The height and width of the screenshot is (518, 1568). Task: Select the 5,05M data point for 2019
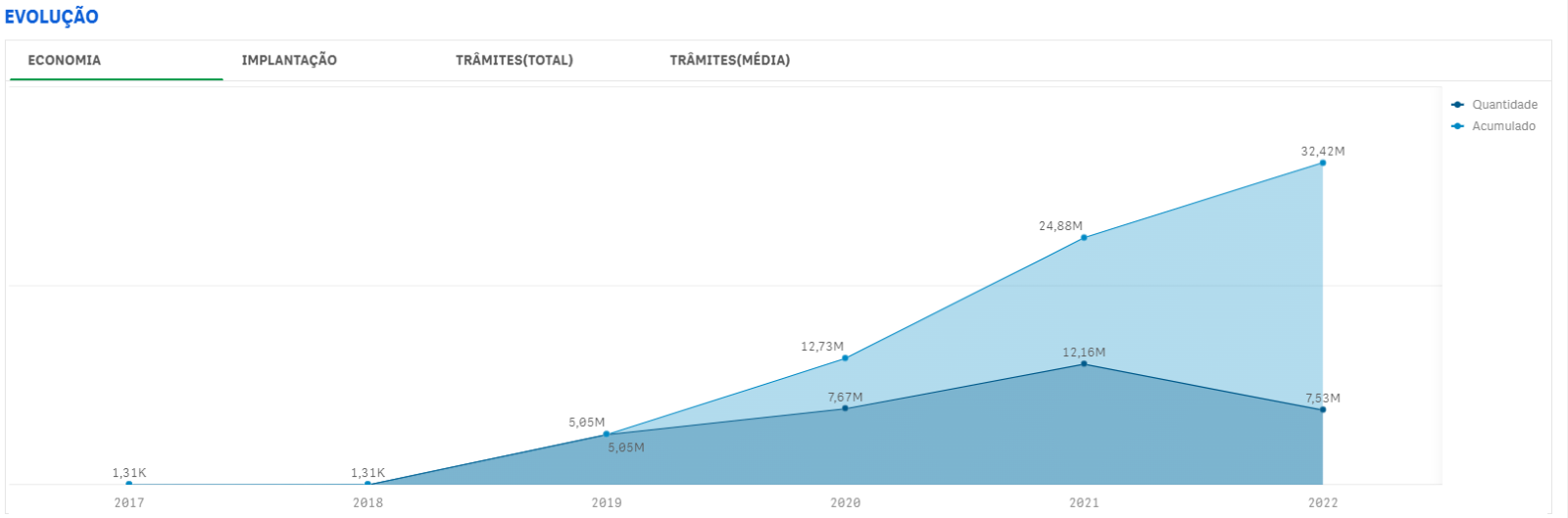(607, 434)
